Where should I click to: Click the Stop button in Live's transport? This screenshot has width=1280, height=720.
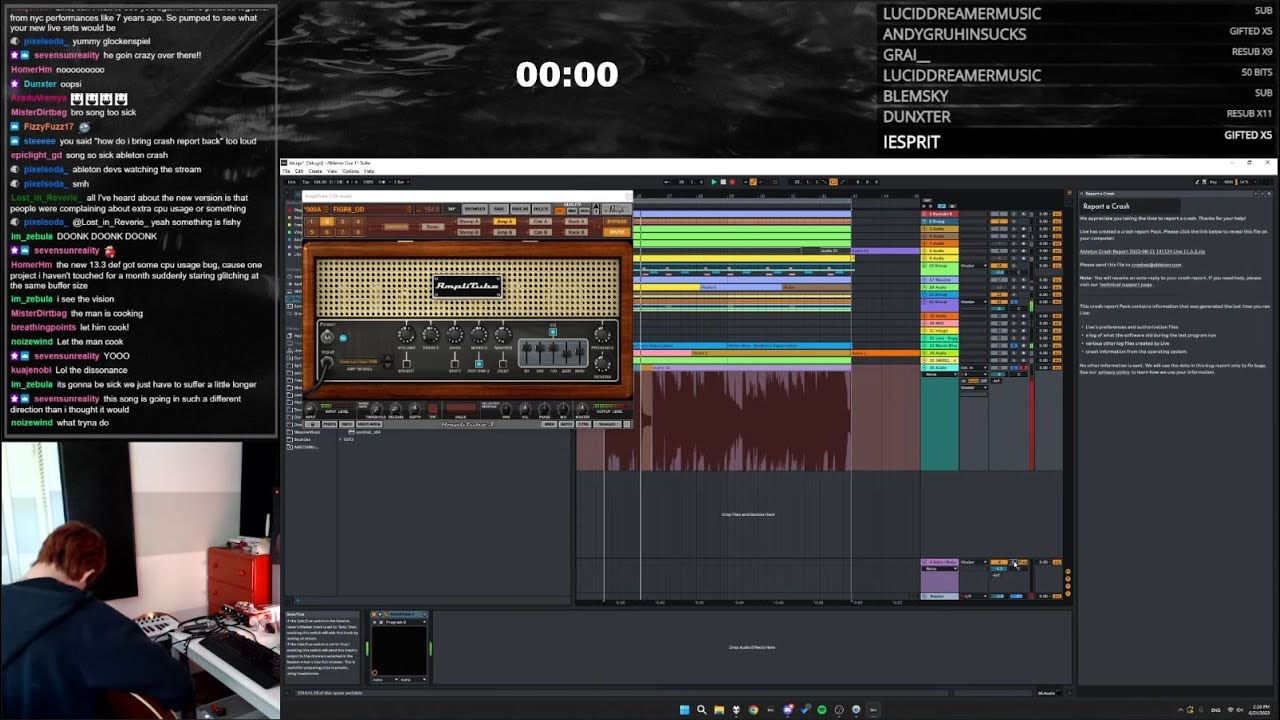[x=723, y=182]
